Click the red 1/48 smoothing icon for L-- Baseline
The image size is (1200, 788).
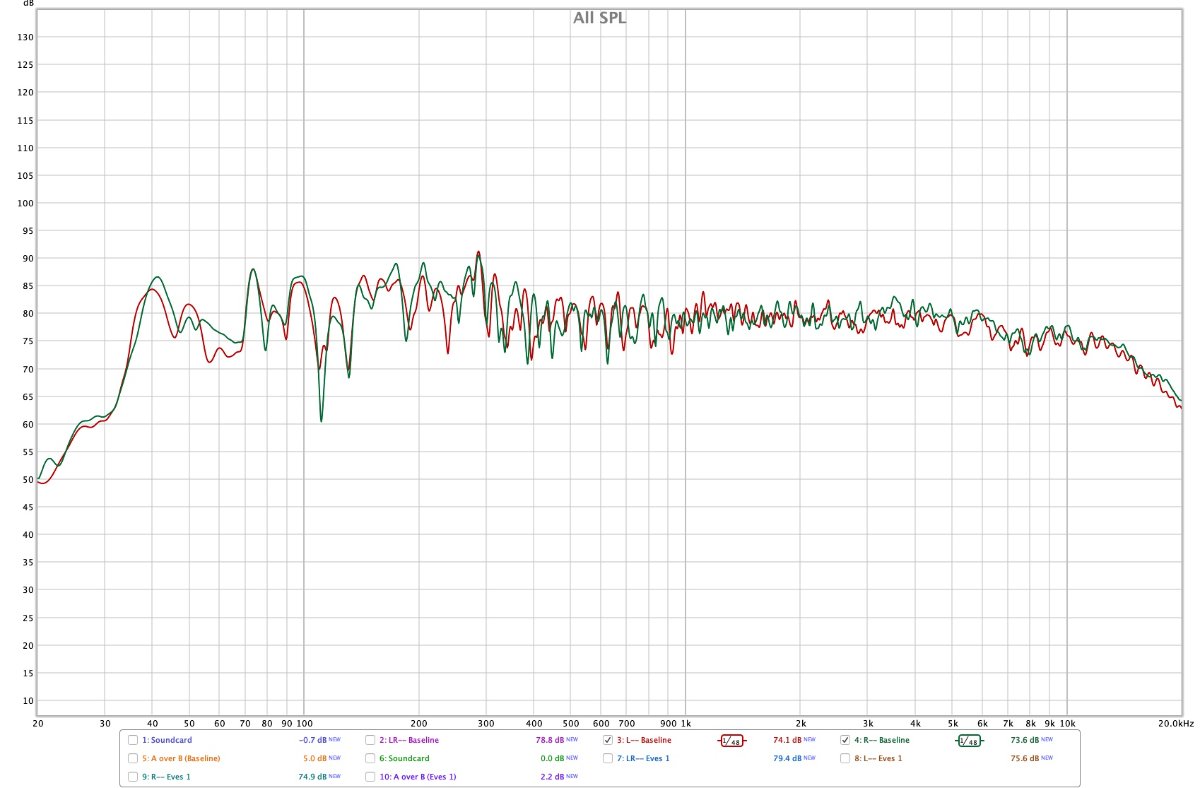click(x=731, y=741)
